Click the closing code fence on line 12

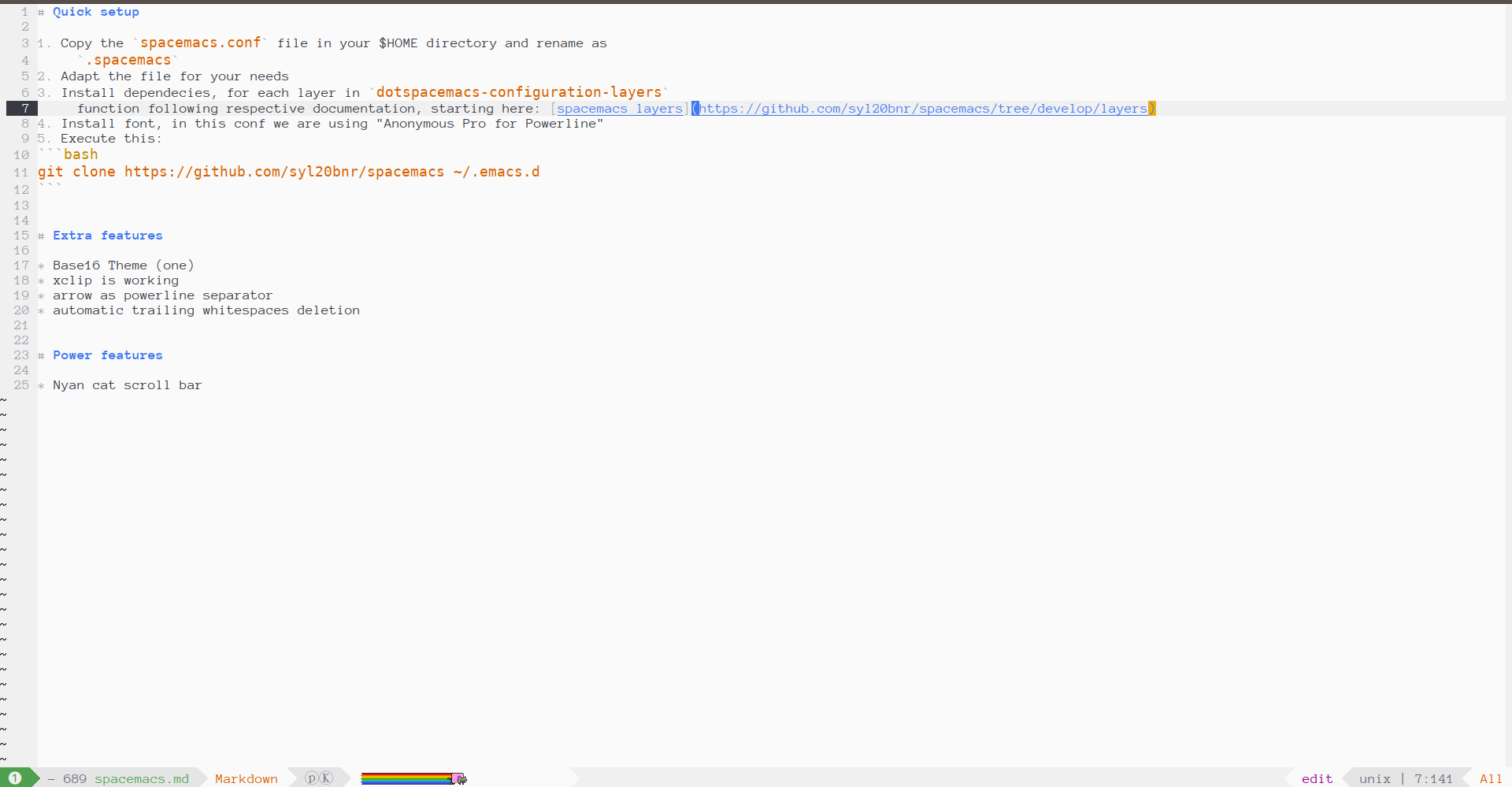click(50, 187)
